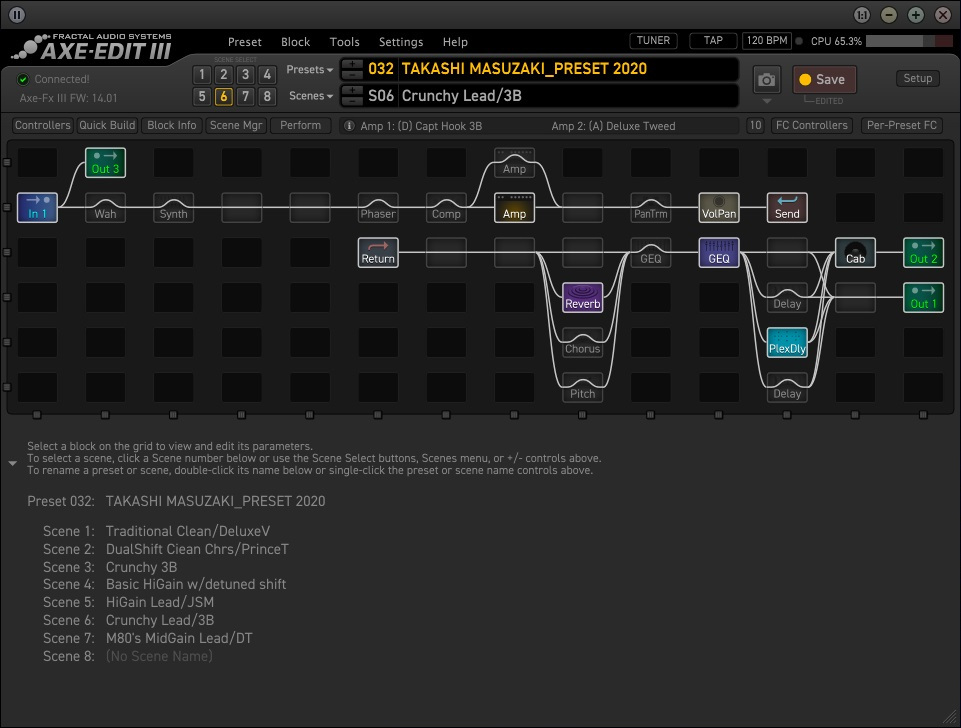Select the Out 3 output block
The width and height of the screenshot is (961, 728).
point(105,163)
